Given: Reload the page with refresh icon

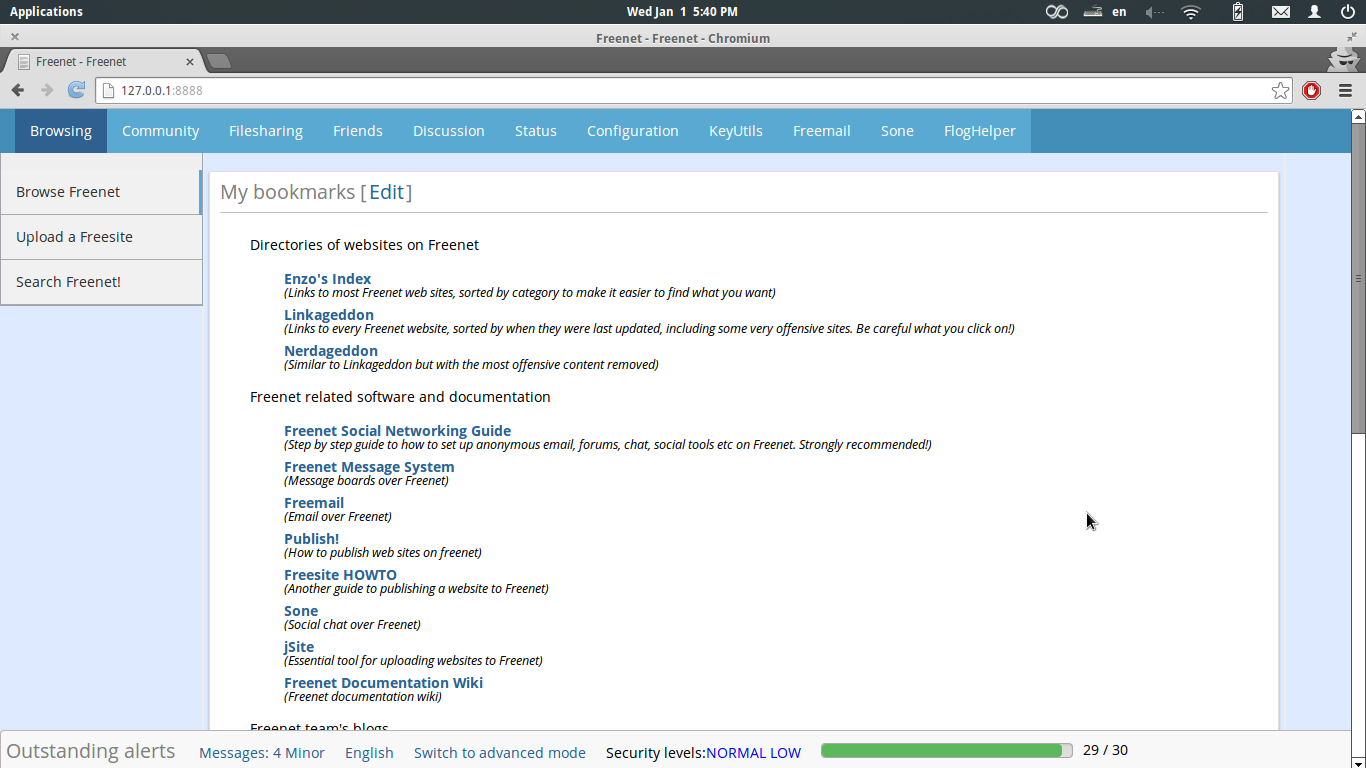Looking at the screenshot, I should (x=76, y=90).
